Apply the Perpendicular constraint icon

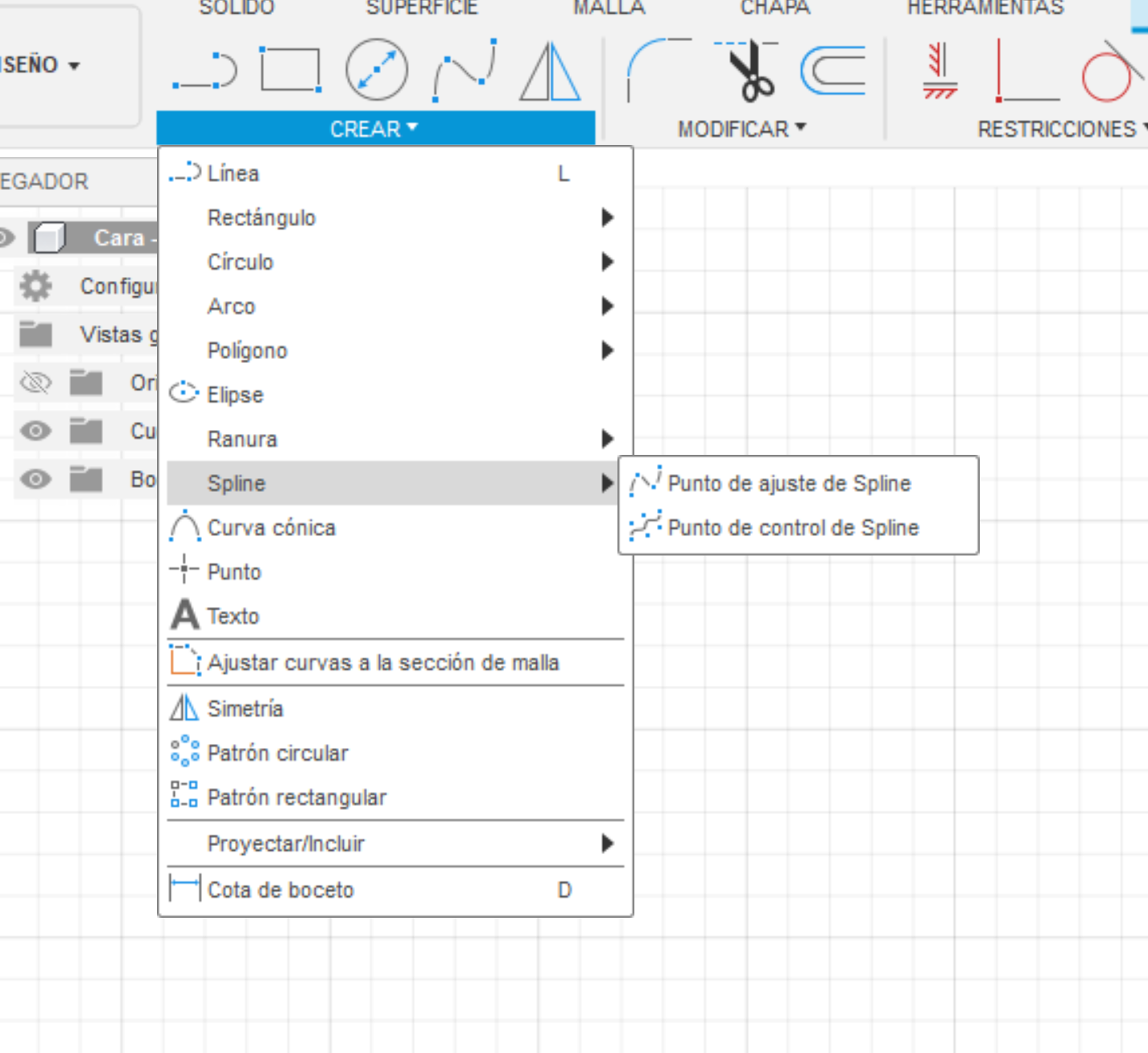[1026, 71]
